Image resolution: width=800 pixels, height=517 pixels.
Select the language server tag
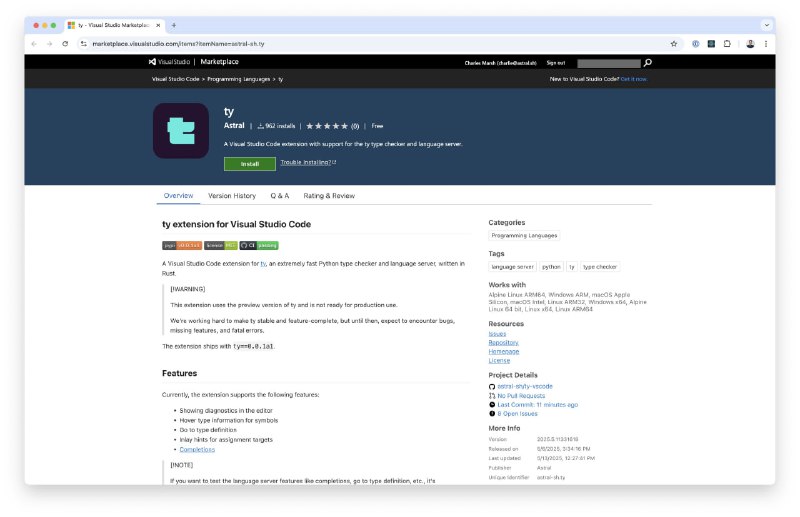pos(512,267)
